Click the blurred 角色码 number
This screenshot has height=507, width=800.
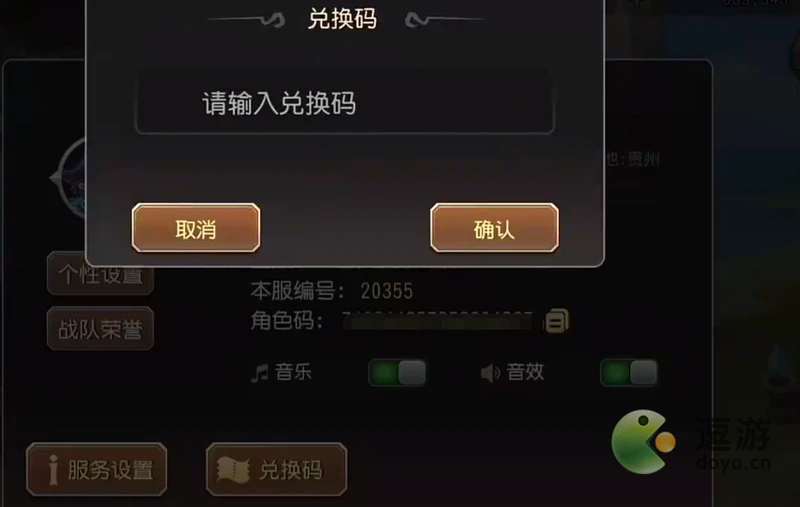[x=437, y=321]
